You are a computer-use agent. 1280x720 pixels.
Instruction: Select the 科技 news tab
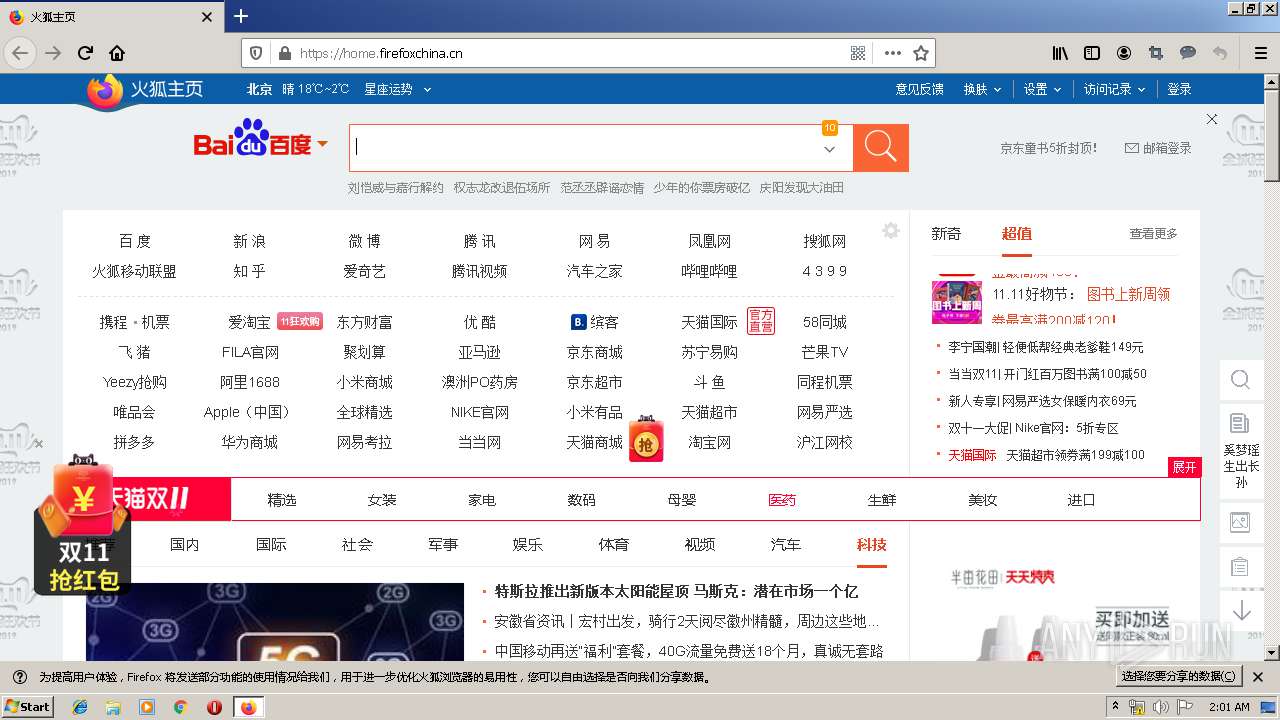(871, 544)
